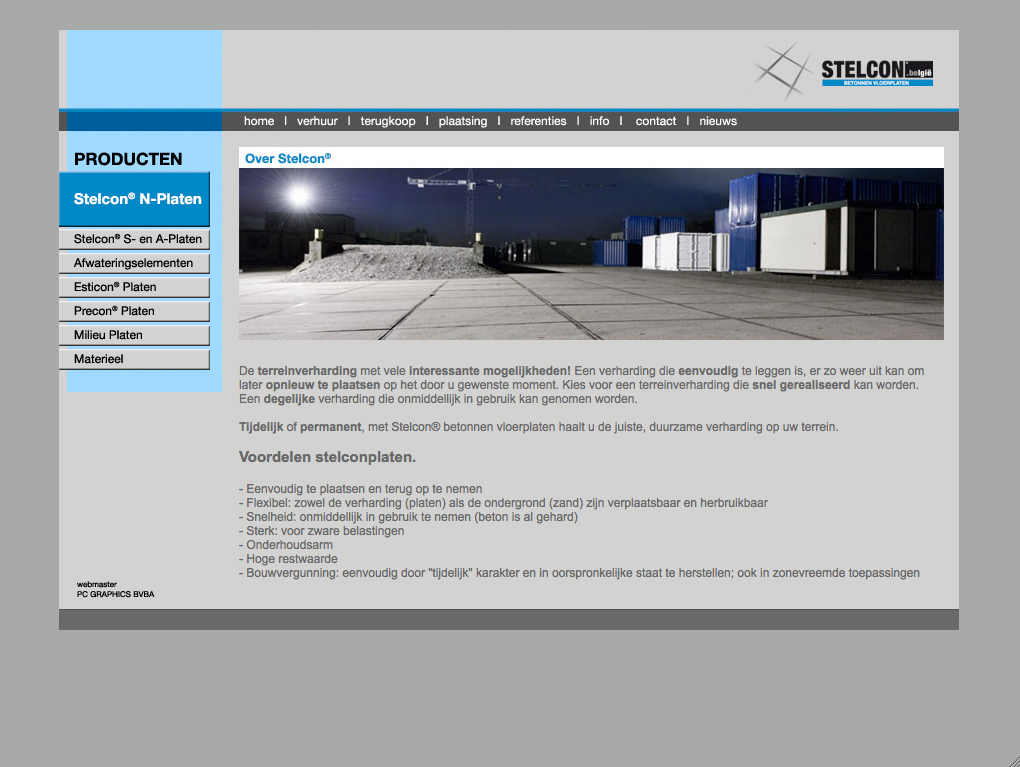
Task: Click the paved terrain banner photo
Action: coord(591,254)
